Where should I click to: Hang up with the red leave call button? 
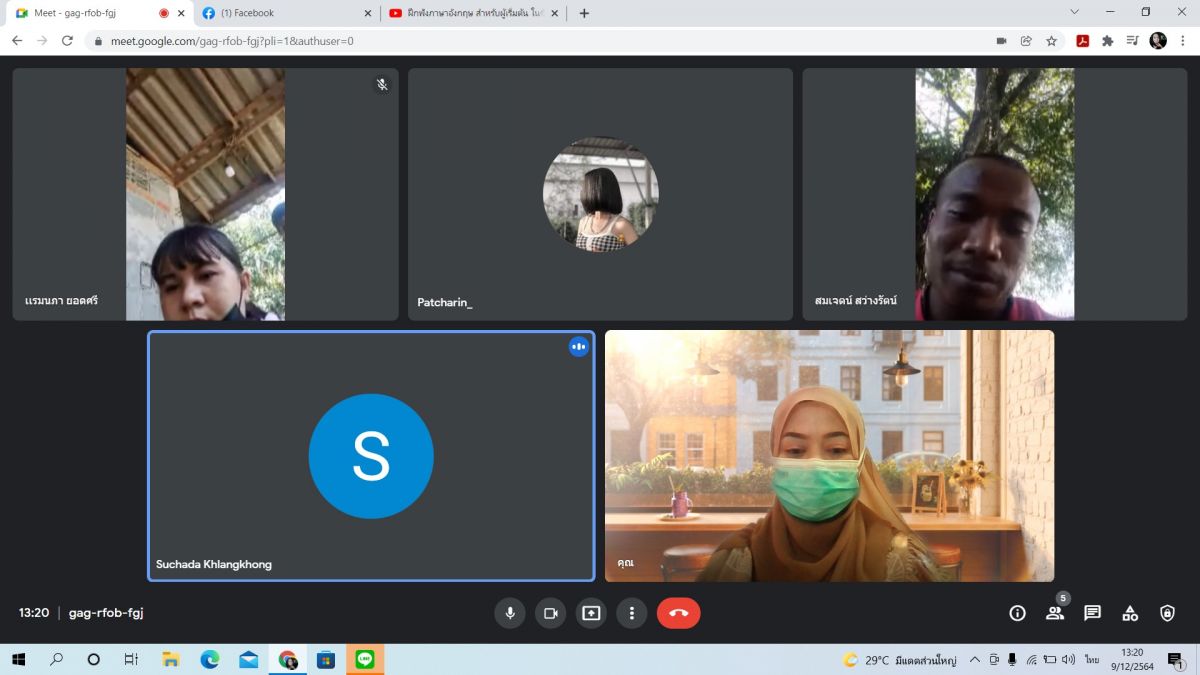(x=678, y=613)
